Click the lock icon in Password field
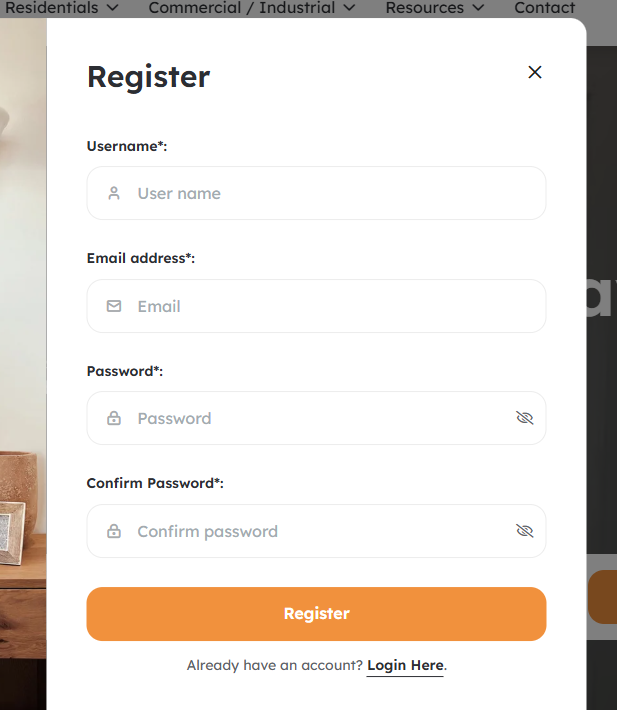617x710 pixels. [x=114, y=418]
